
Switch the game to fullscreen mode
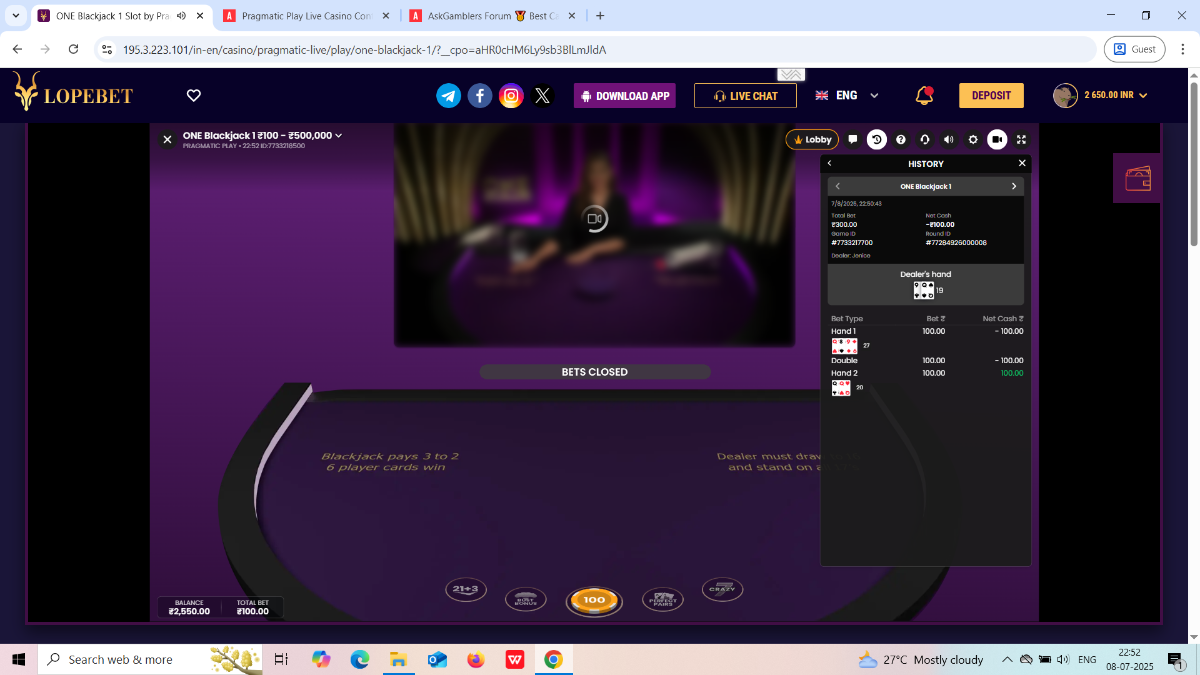coord(1021,140)
